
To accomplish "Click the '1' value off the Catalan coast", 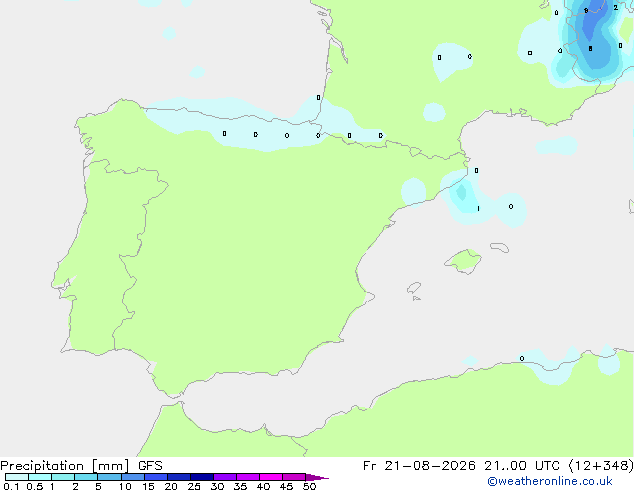I will [478, 209].
